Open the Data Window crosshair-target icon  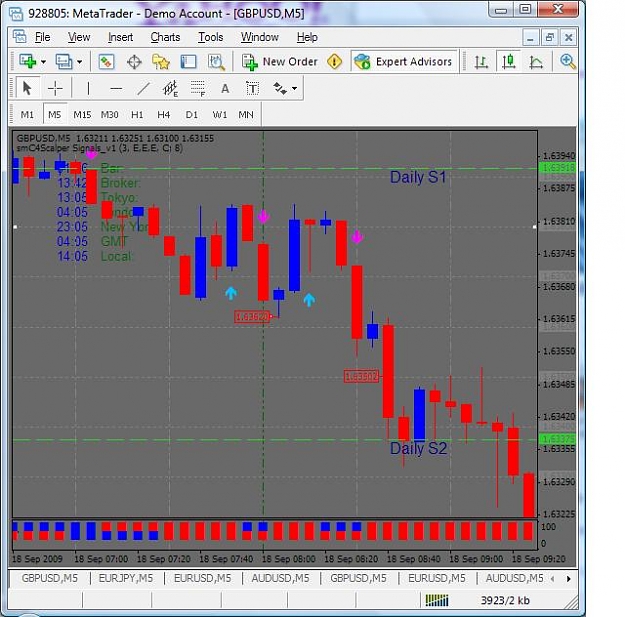134,62
